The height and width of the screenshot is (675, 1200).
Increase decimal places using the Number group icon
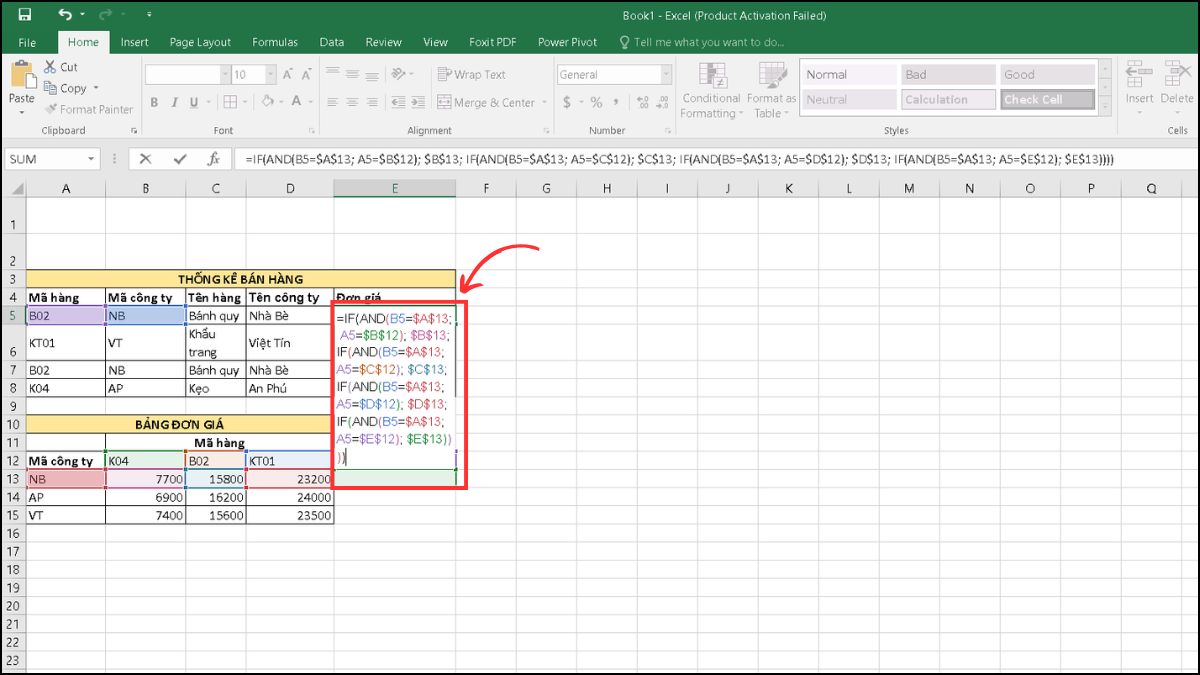click(x=641, y=101)
